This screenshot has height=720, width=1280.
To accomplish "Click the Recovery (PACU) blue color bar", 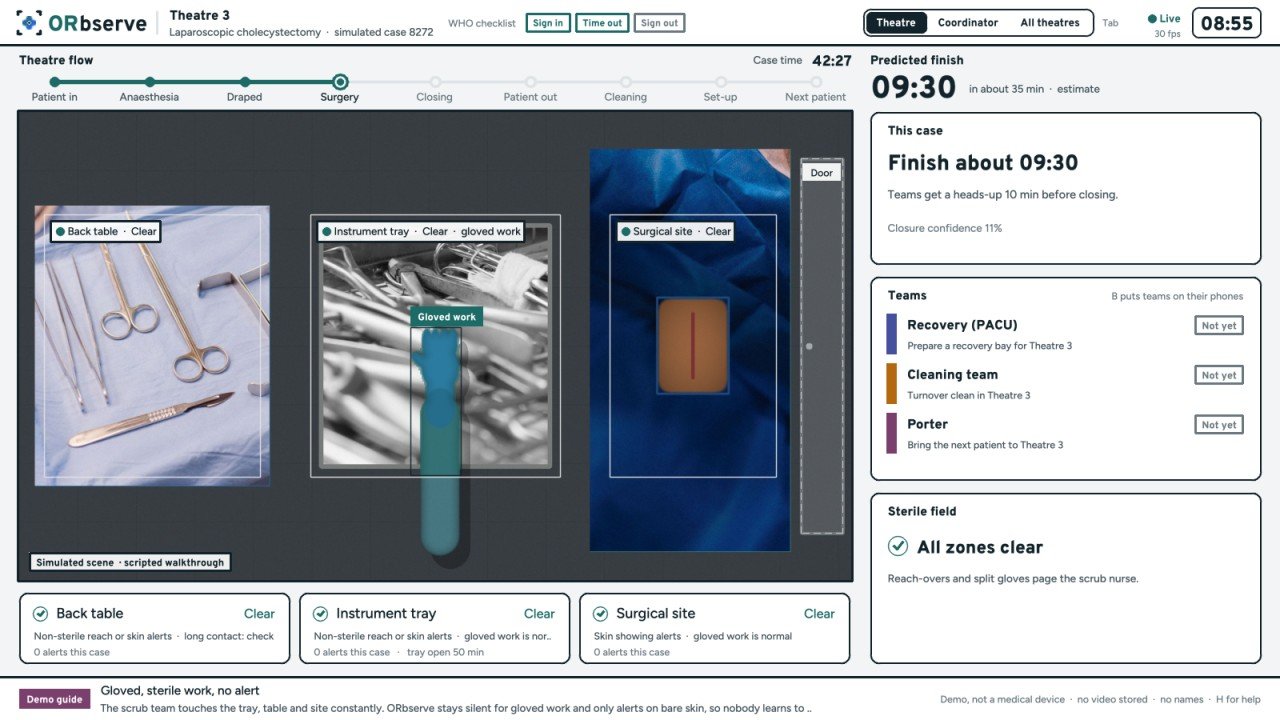I will click(x=892, y=334).
